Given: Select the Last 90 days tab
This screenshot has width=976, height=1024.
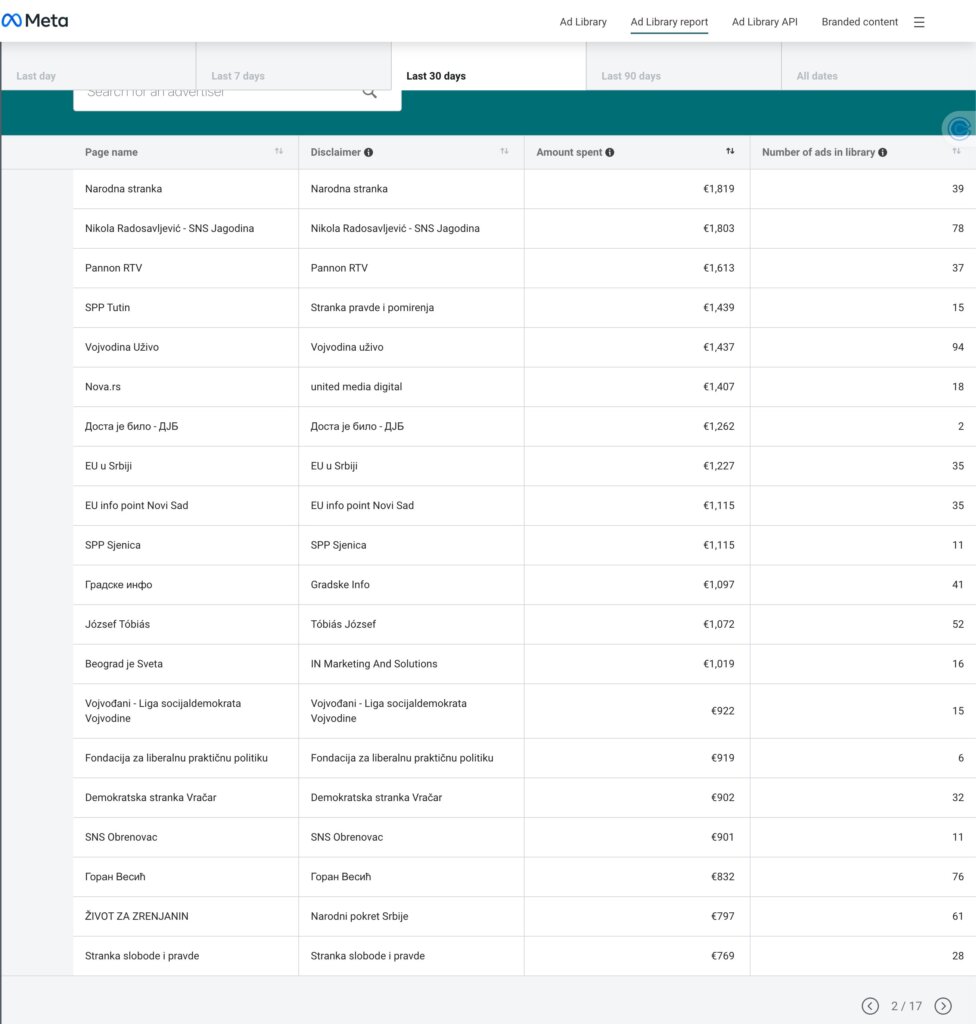Looking at the screenshot, I should point(630,76).
